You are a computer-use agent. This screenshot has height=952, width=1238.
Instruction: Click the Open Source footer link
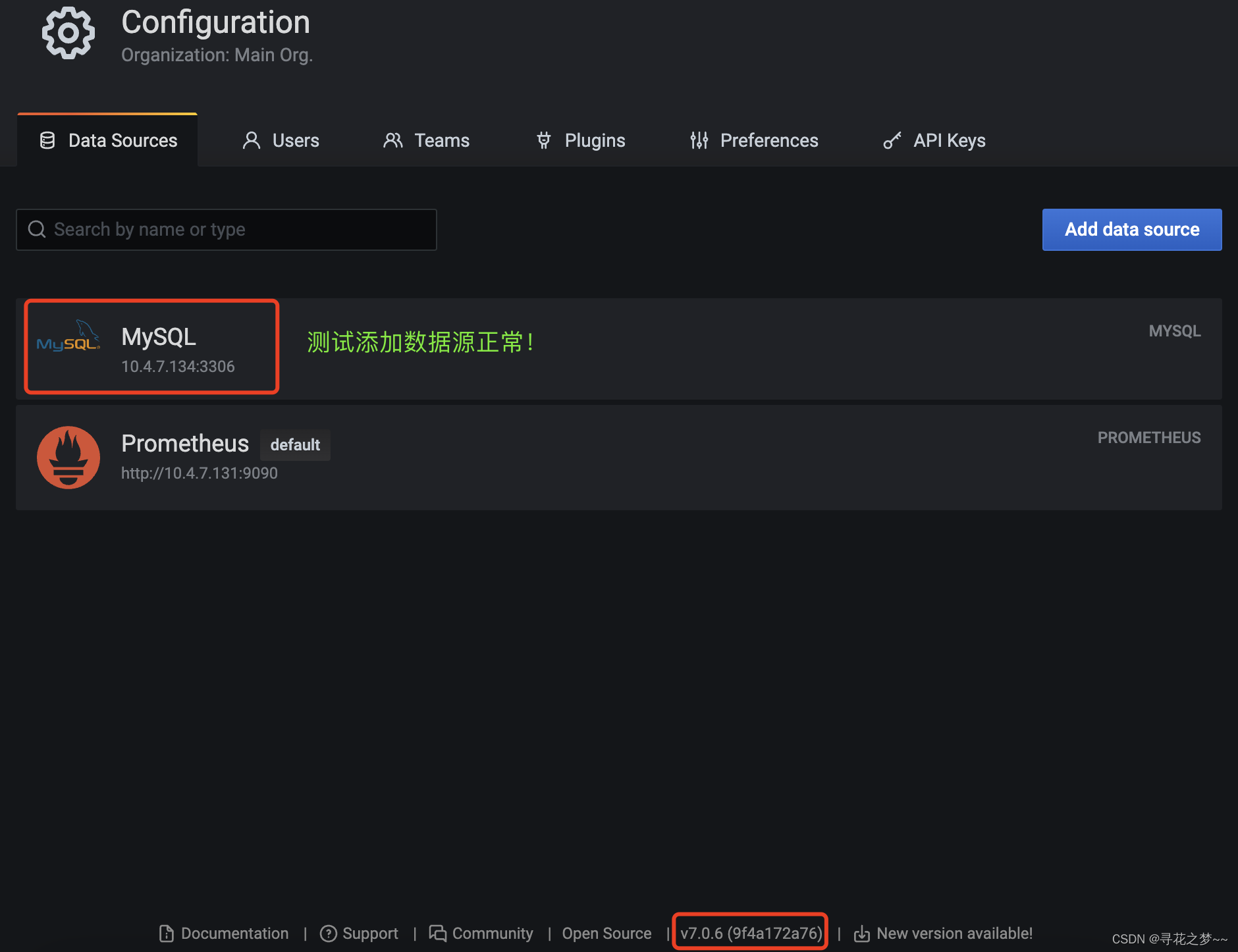tap(606, 934)
